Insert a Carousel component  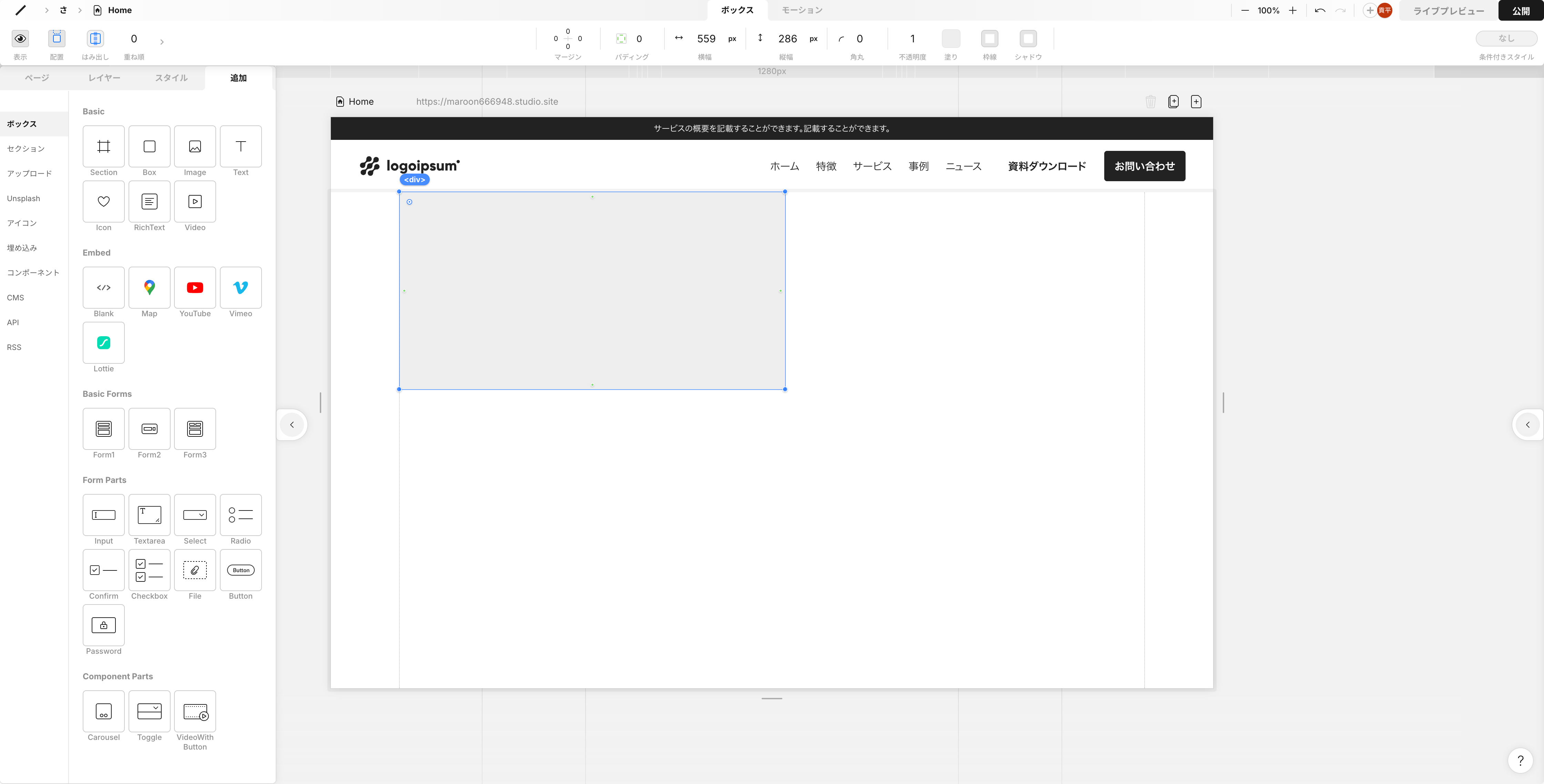(104, 712)
